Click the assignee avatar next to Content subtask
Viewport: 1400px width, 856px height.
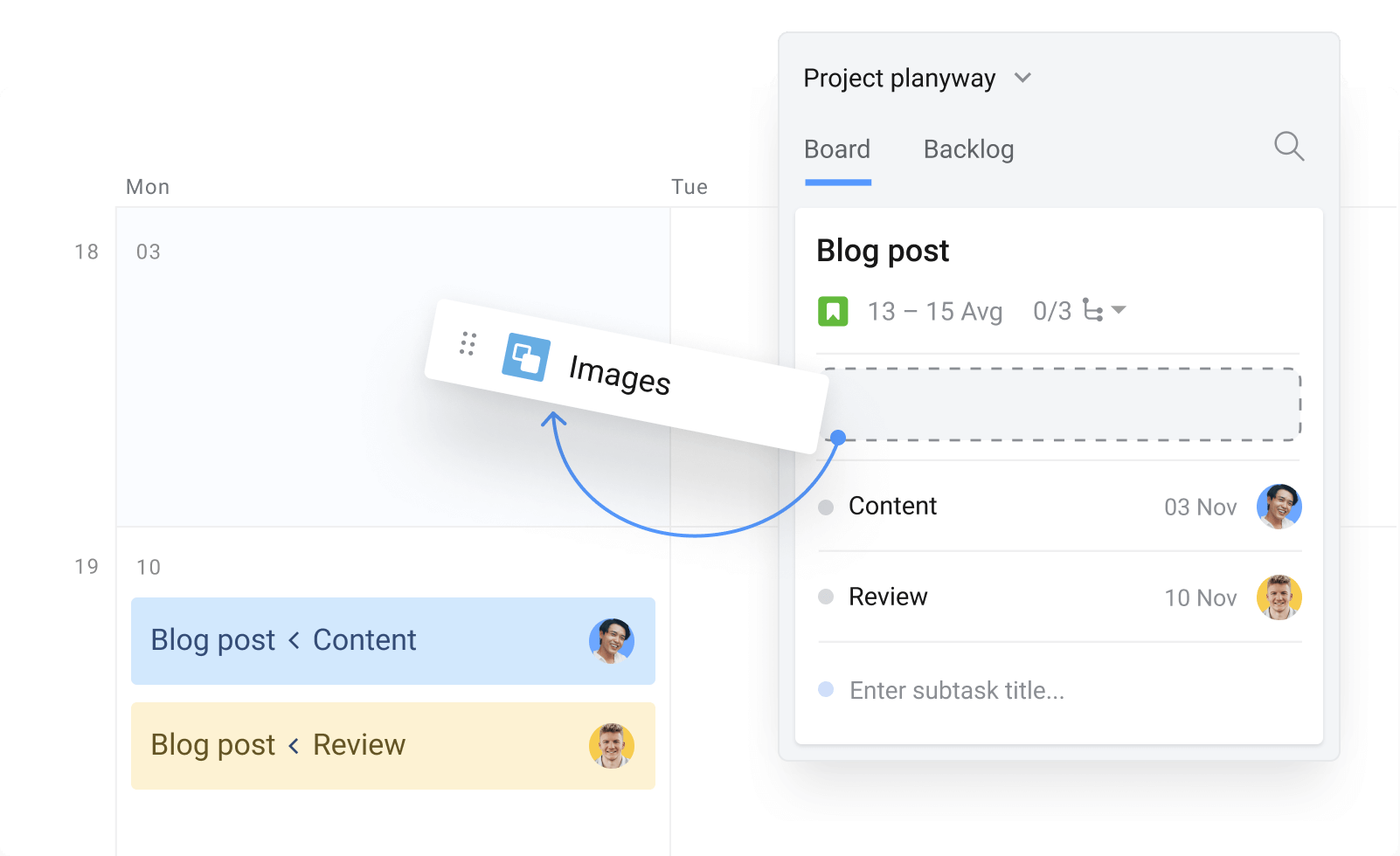point(1279,507)
